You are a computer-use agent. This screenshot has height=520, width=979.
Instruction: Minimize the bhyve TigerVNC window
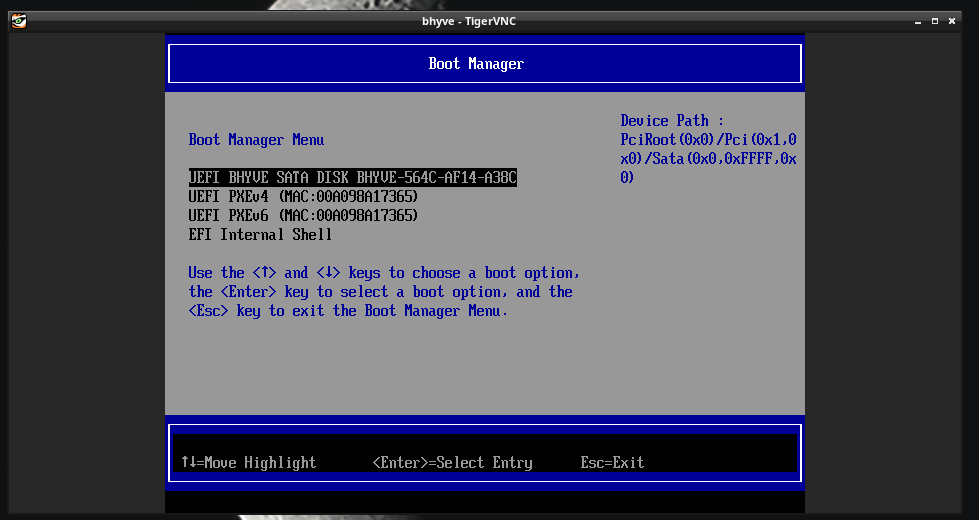[x=917, y=20]
